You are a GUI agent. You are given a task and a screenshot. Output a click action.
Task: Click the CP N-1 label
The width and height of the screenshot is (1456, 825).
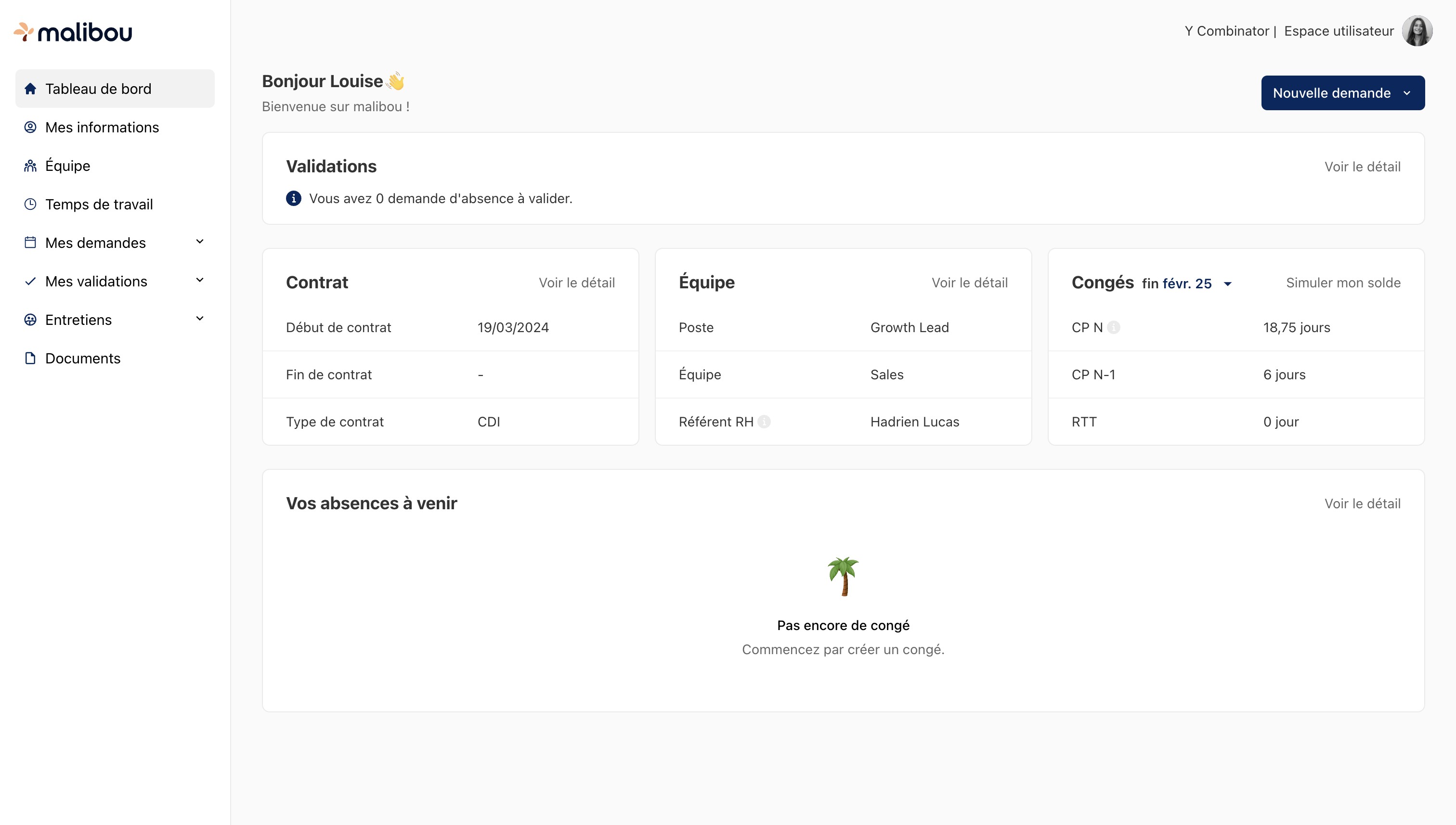(1093, 374)
